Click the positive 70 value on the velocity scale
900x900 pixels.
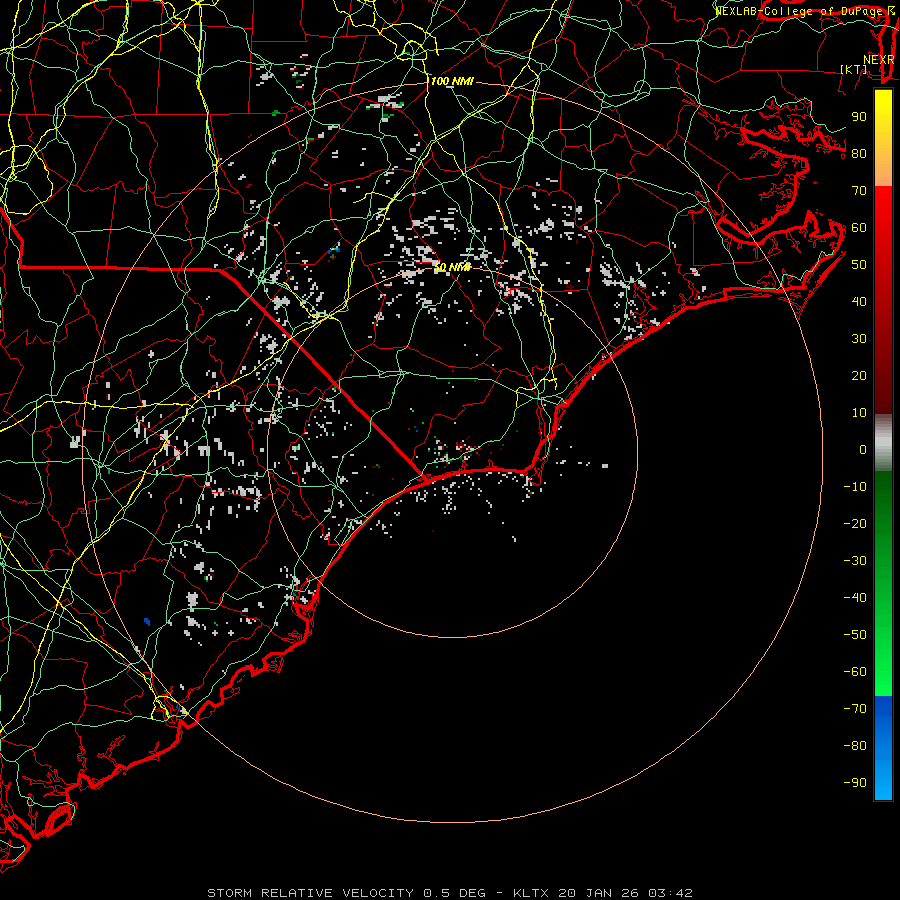[x=859, y=191]
